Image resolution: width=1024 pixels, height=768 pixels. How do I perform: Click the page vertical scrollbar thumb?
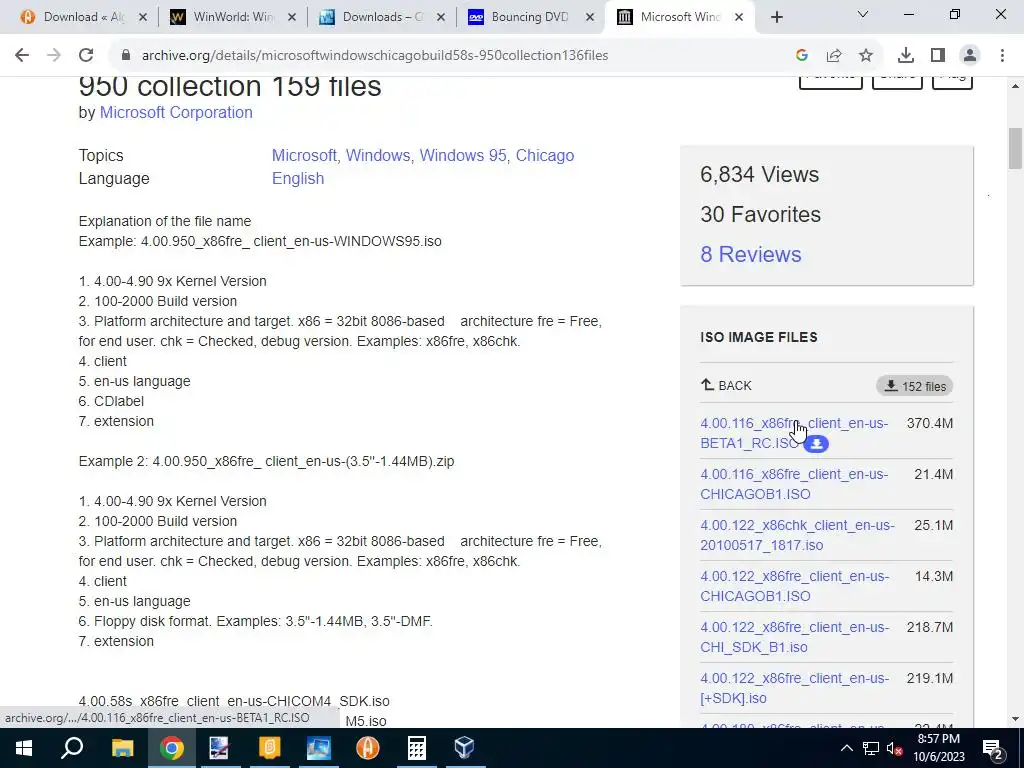[1015, 149]
